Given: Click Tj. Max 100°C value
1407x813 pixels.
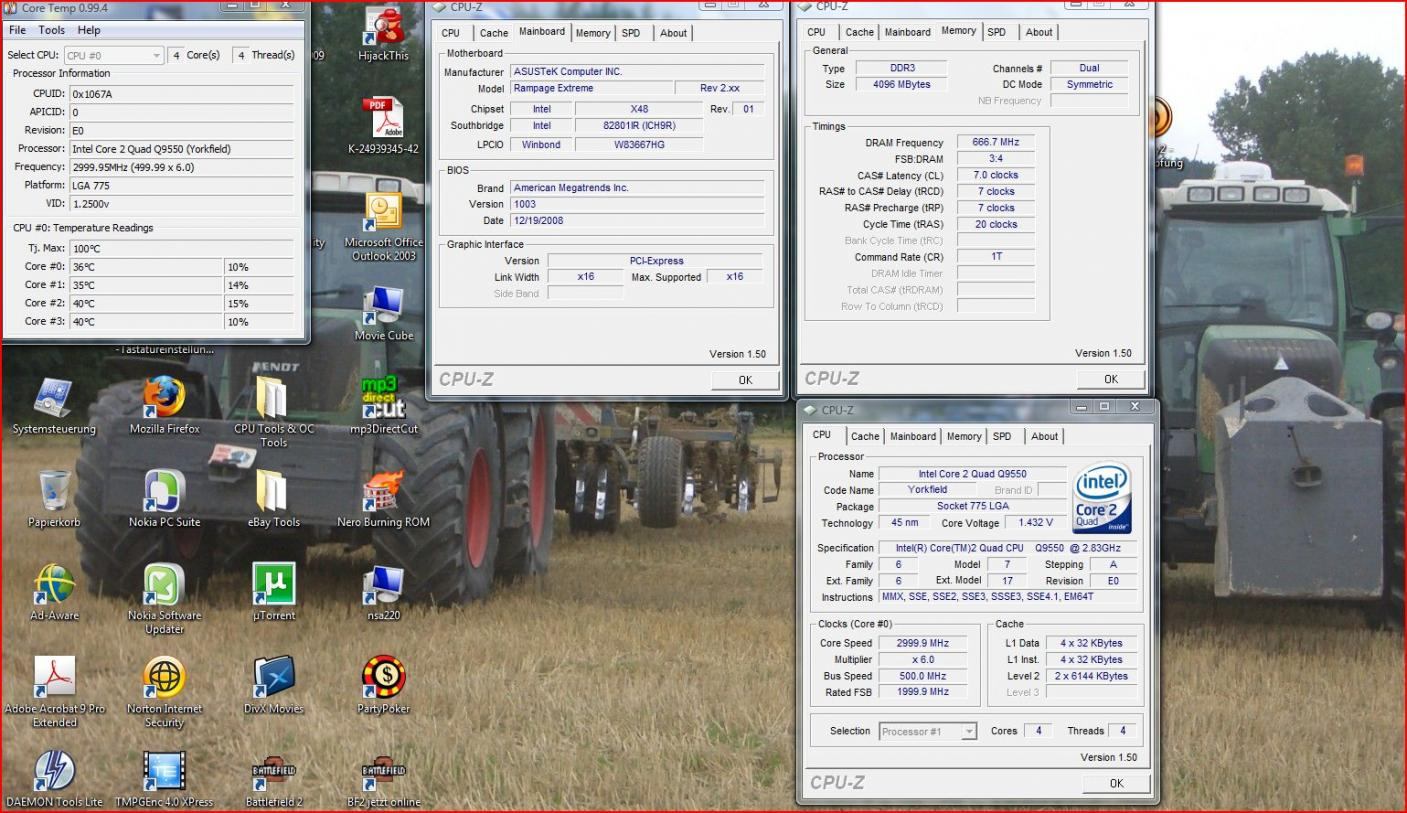Looking at the screenshot, I should pos(182,249).
